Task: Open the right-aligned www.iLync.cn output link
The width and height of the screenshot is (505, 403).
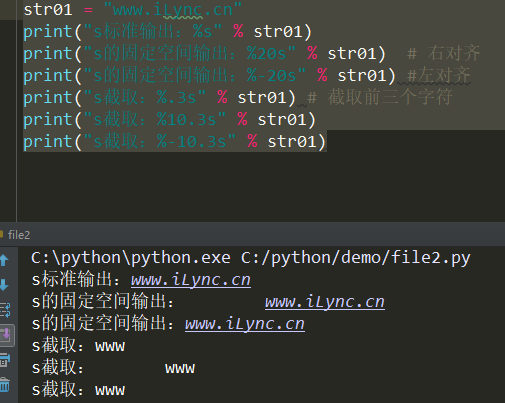Action: point(325,302)
